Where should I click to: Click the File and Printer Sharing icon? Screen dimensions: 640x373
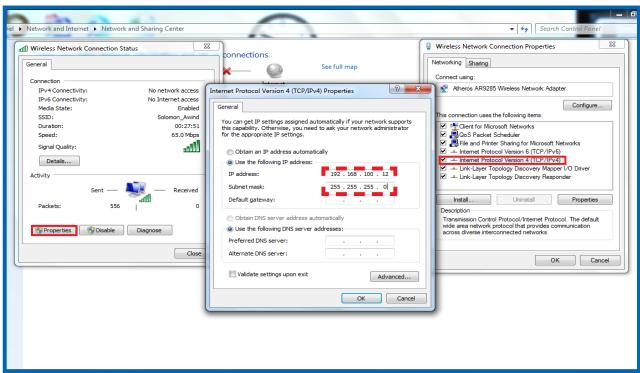453,143
